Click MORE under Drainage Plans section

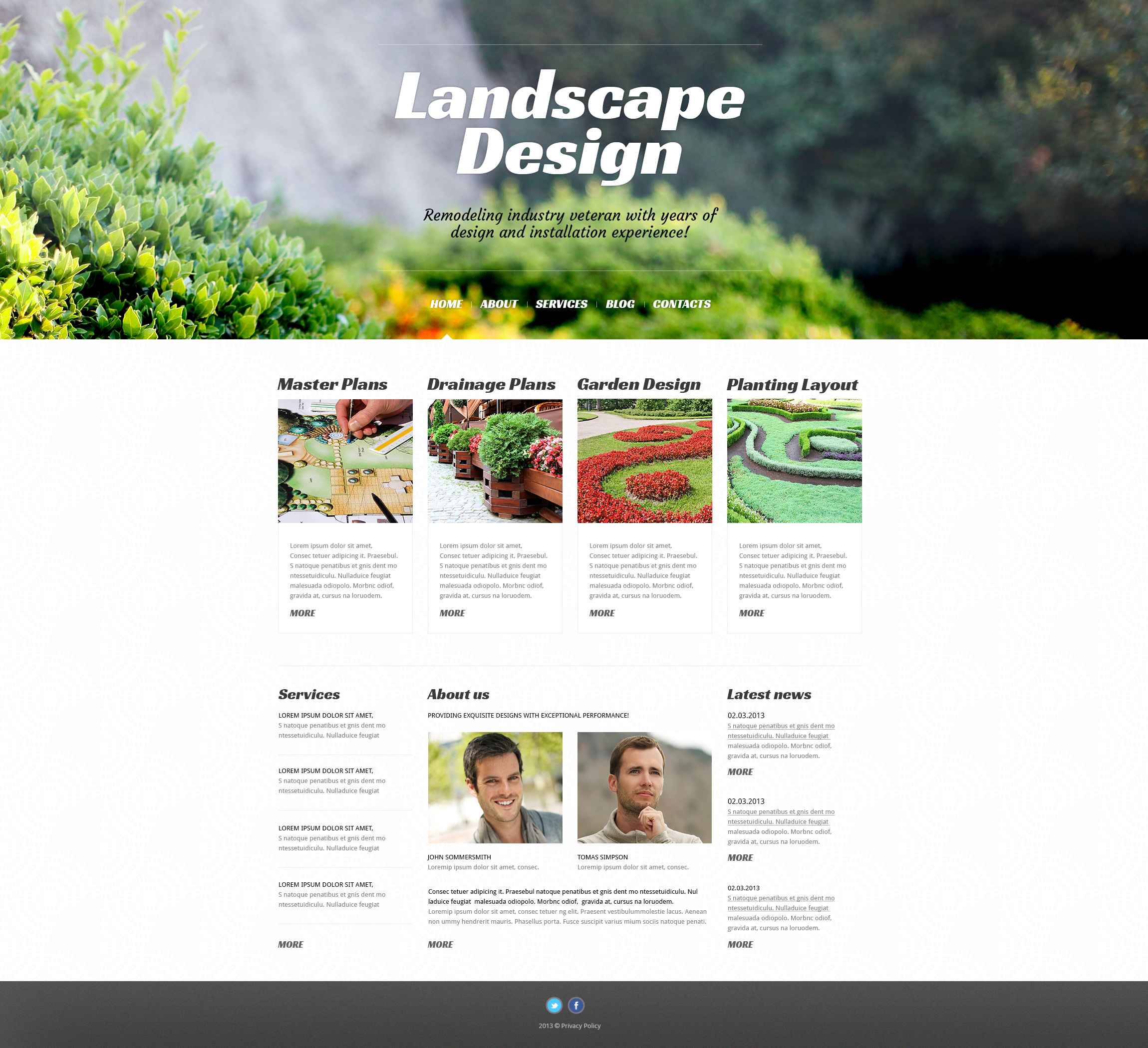451,613
